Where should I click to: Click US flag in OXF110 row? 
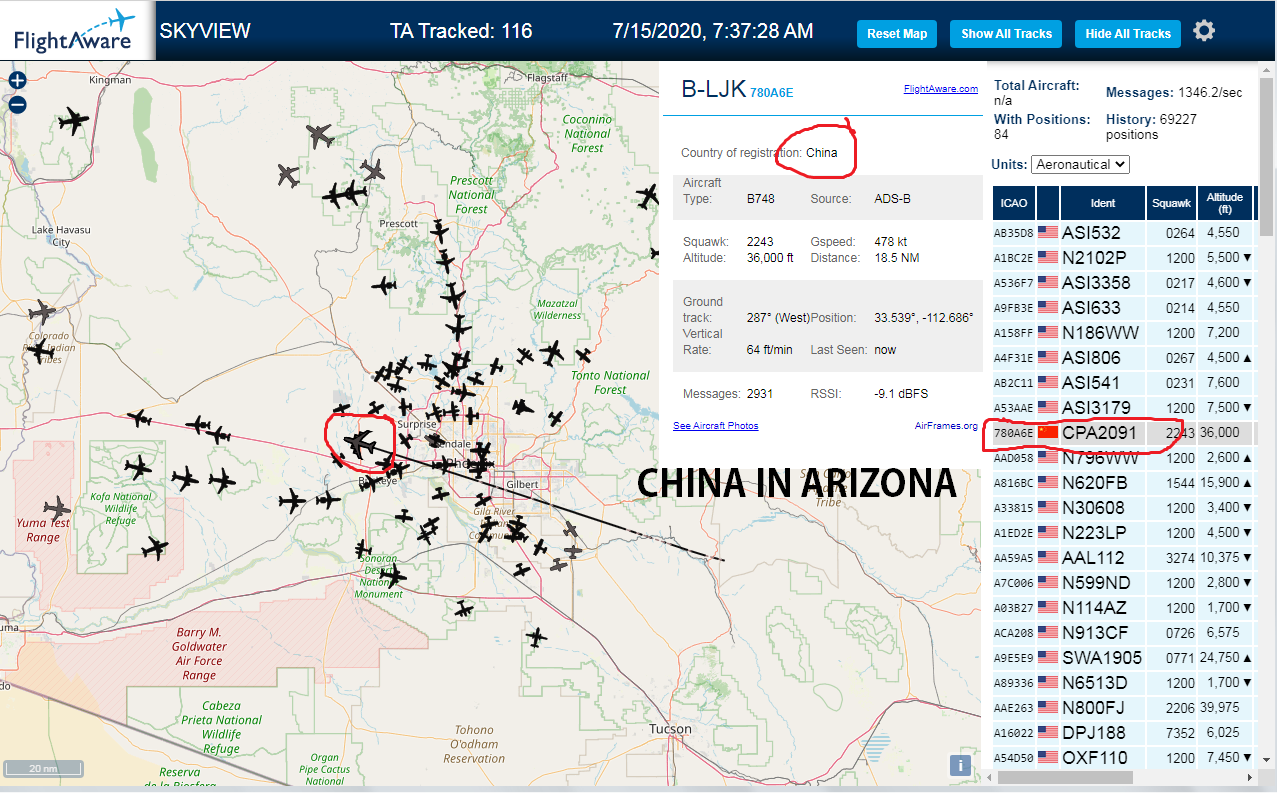click(1048, 757)
